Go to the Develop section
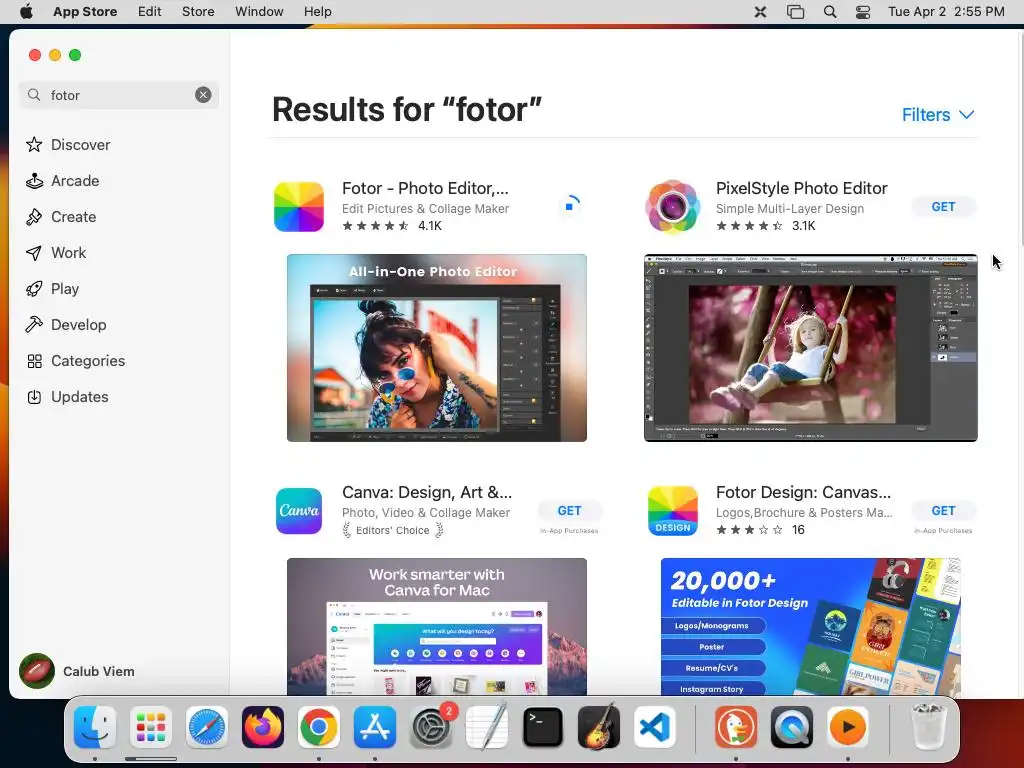1024x768 pixels. [66, 324]
